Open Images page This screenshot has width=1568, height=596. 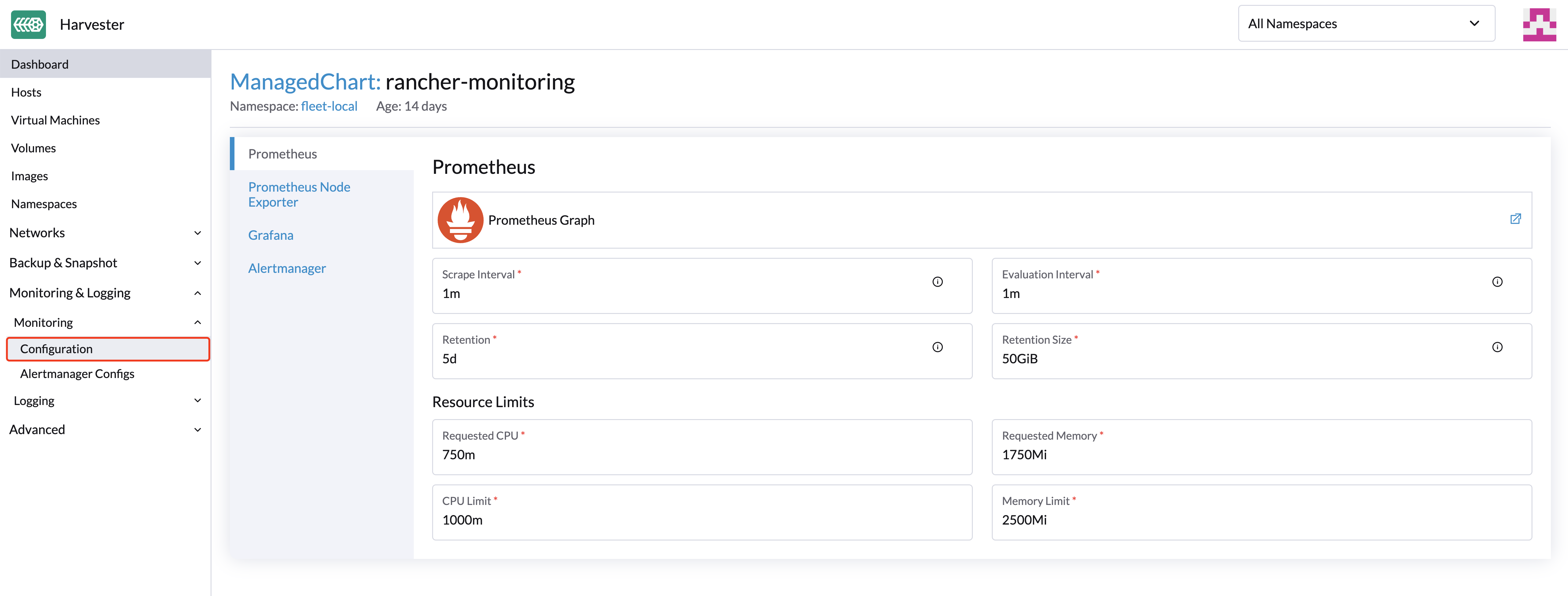pyautogui.click(x=105, y=176)
